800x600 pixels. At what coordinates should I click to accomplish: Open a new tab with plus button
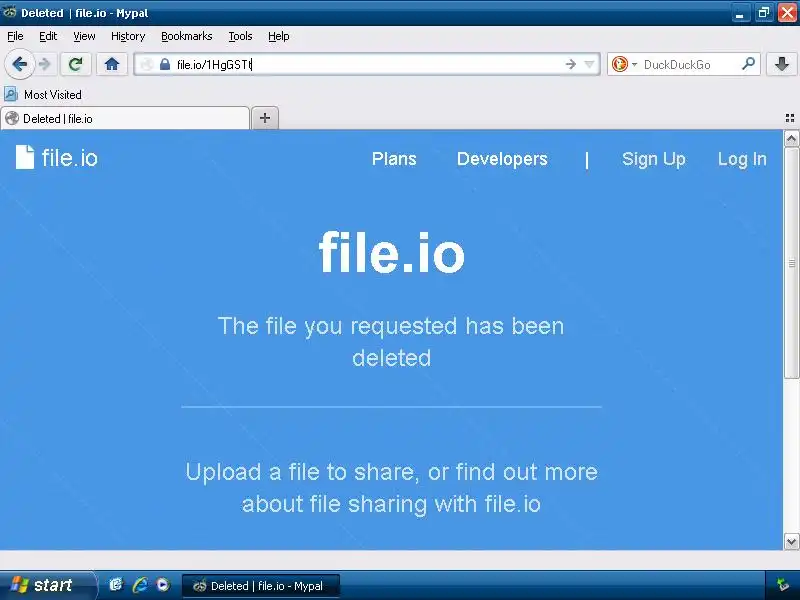(265, 118)
